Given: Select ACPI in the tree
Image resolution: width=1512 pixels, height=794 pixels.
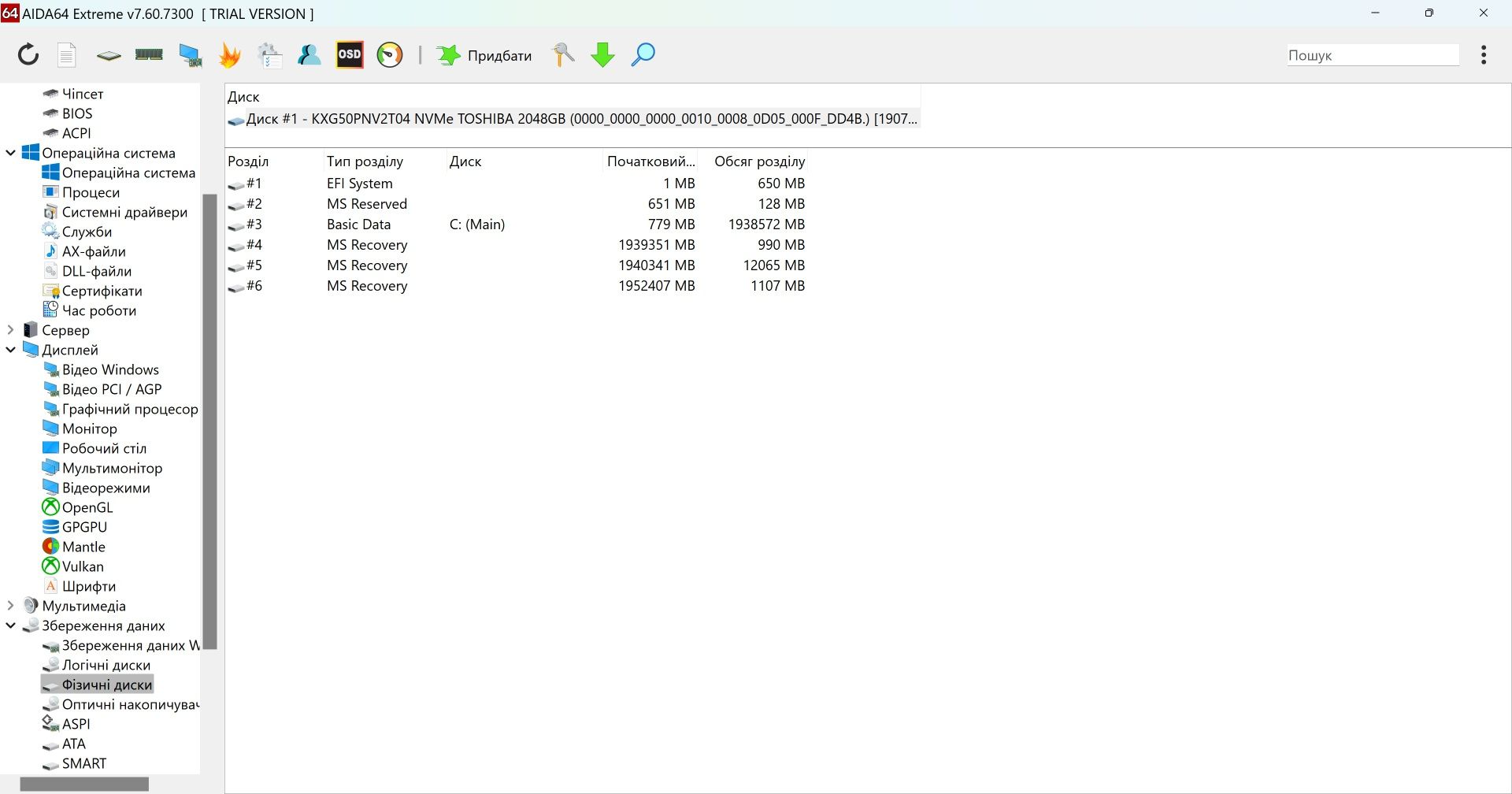Looking at the screenshot, I should (x=67, y=133).
